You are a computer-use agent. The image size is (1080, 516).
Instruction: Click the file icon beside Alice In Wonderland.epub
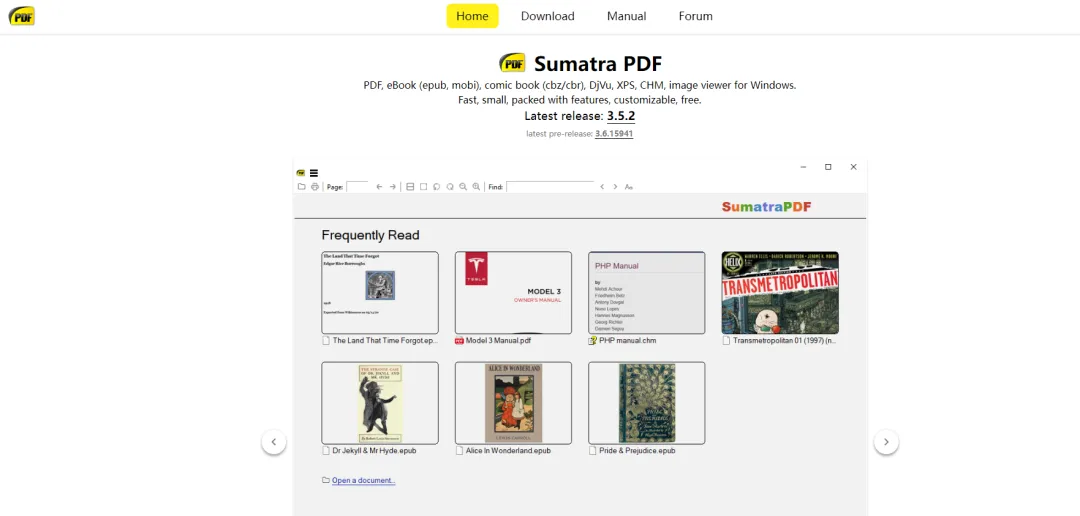(x=459, y=451)
